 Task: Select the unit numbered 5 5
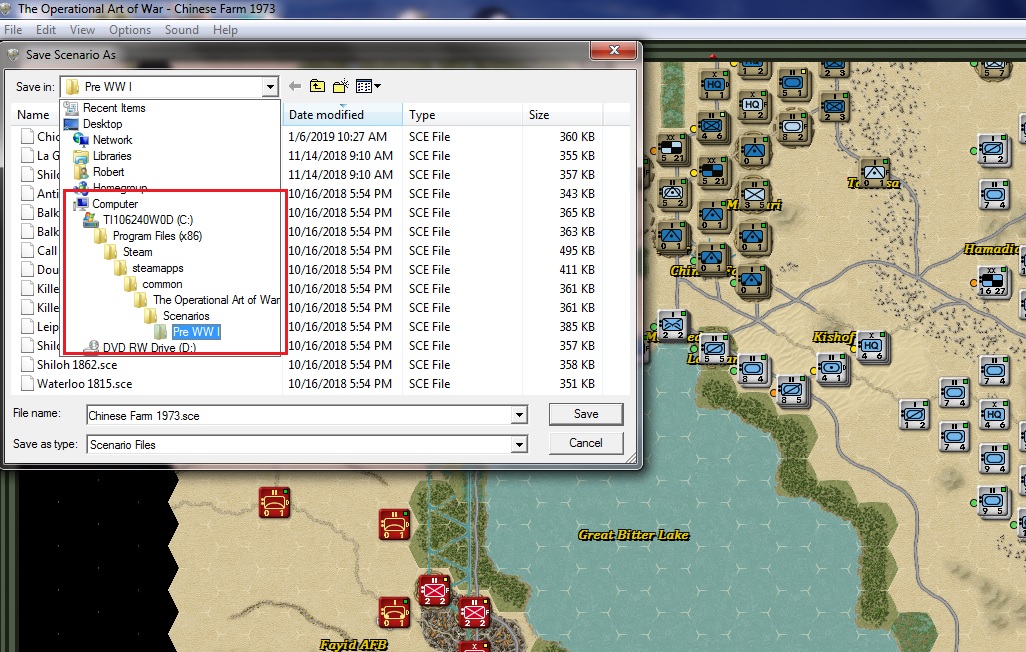click(x=715, y=349)
